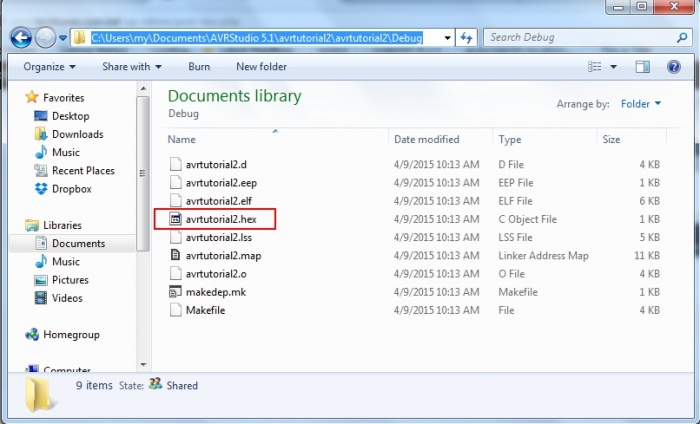Screen dimensions: 700x424
Task: Select file avrtutorial2.o
Action: 216,274
